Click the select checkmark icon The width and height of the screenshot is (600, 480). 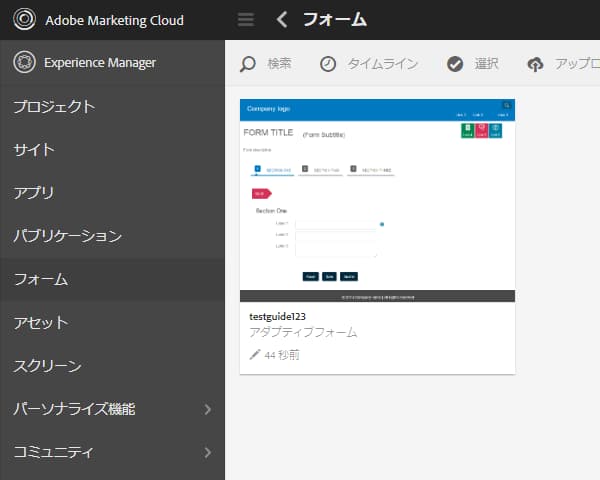pyautogui.click(x=455, y=64)
